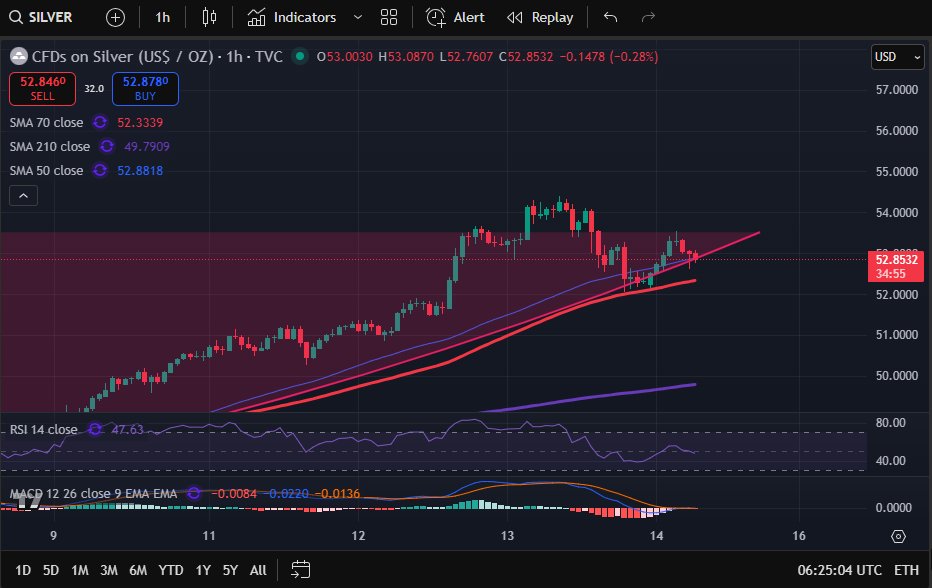
Task: Collapse the indicator legend with chevron
Action: [x=23, y=195]
